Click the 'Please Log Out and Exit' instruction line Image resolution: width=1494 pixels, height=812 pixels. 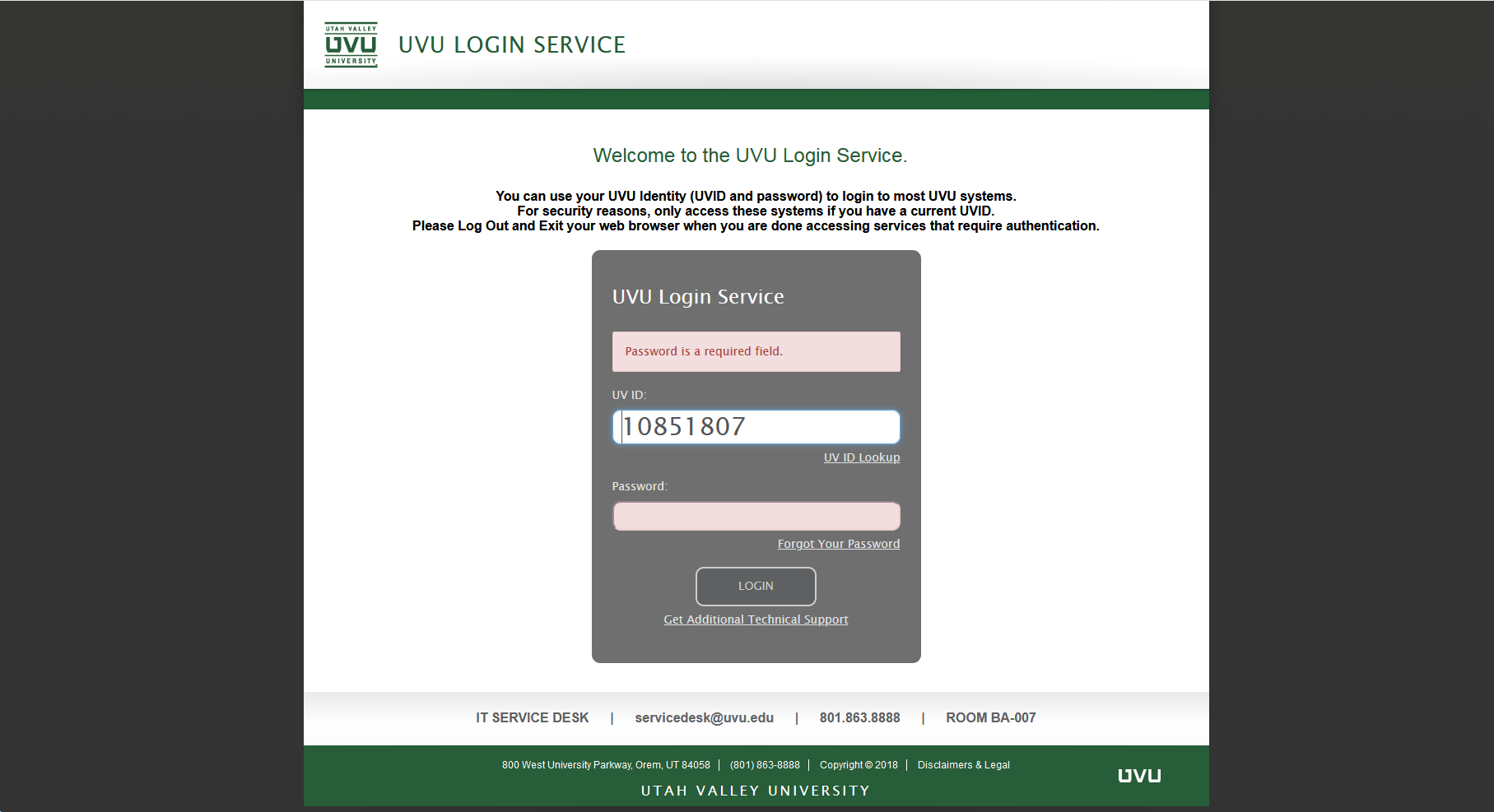(x=756, y=225)
